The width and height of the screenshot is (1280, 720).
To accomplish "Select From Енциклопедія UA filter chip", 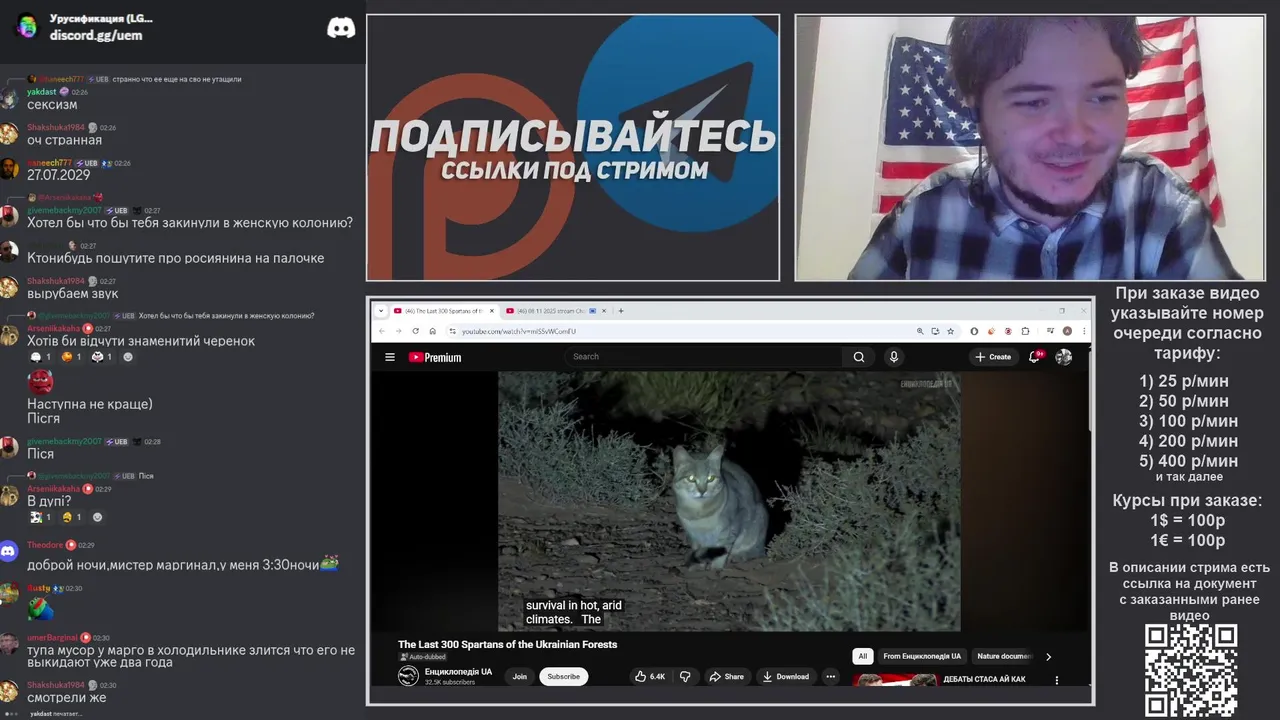I will point(922,657).
